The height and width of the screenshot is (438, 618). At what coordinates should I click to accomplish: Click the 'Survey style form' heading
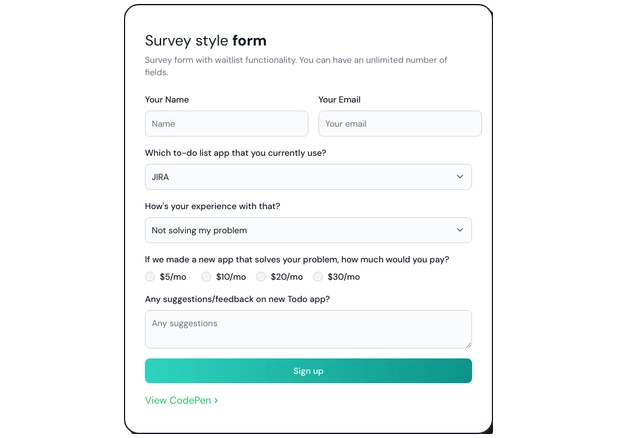(206, 41)
